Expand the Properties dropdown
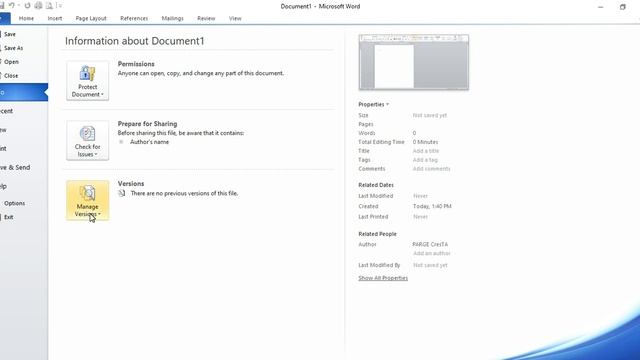This screenshot has width=640, height=360. [x=373, y=104]
